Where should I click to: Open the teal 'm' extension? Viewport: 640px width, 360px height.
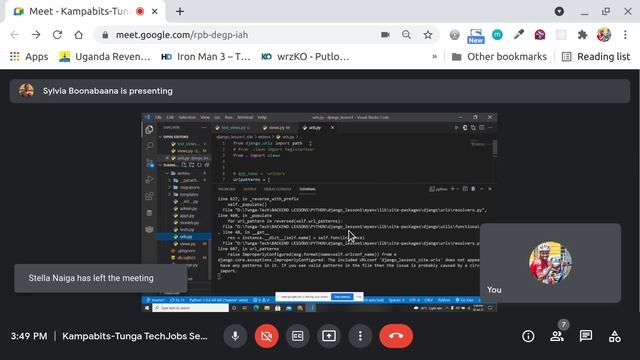pyautogui.click(x=497, y=35)
